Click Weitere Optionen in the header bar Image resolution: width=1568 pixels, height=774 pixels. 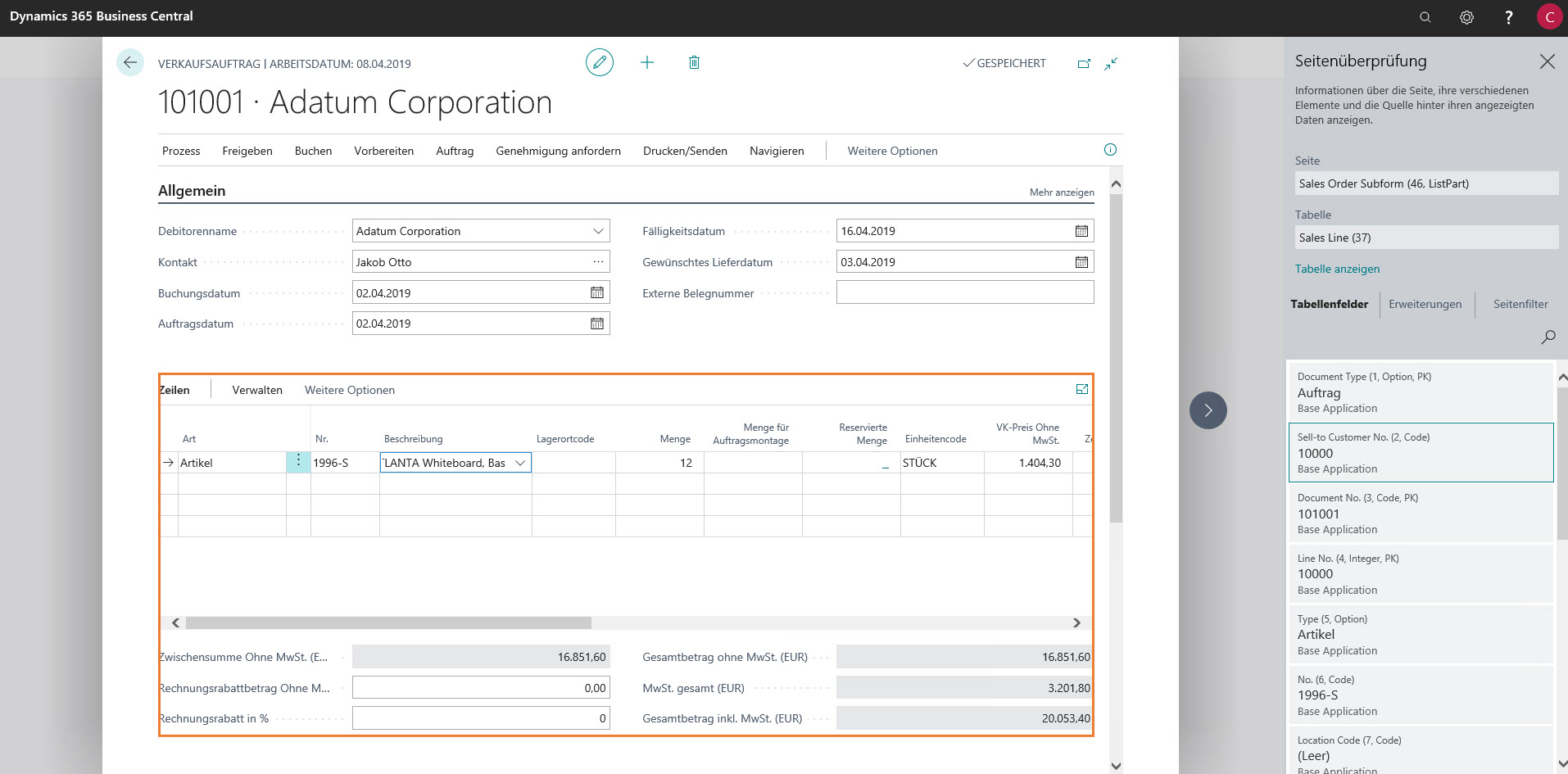892,151
